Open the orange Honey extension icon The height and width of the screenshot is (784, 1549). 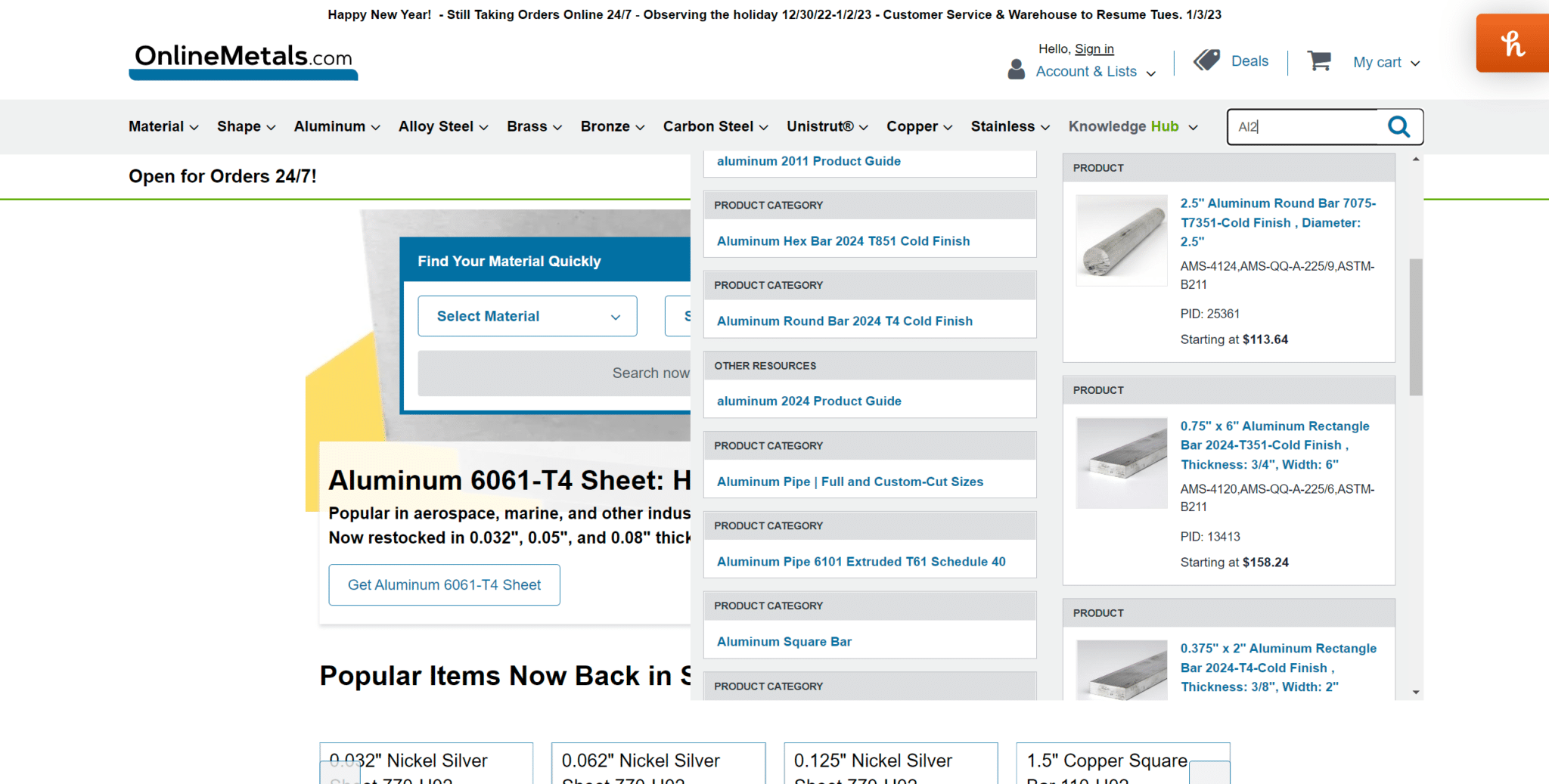pos(1512,44)
